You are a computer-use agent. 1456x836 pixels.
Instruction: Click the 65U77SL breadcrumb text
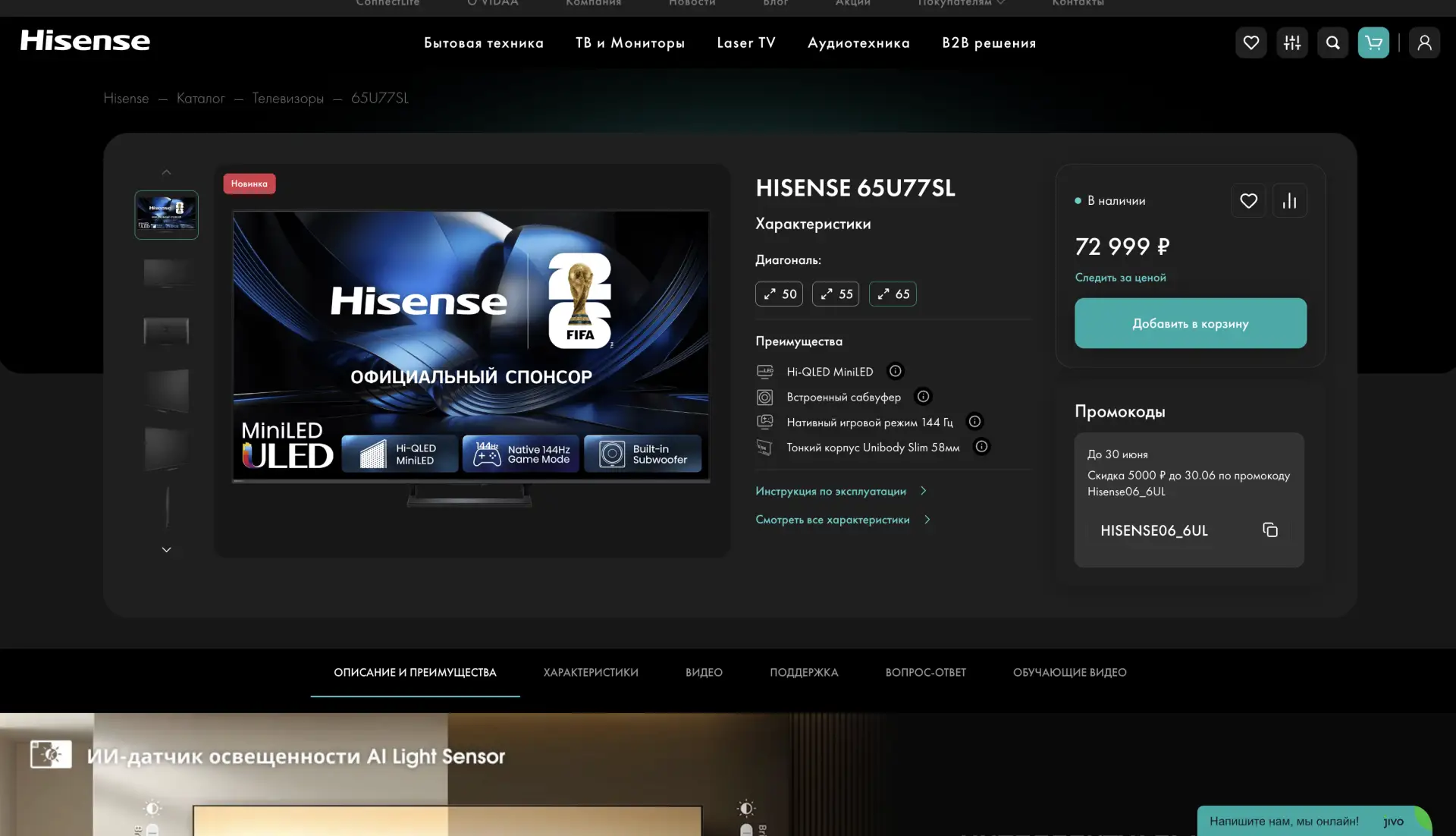pos(380,99)
